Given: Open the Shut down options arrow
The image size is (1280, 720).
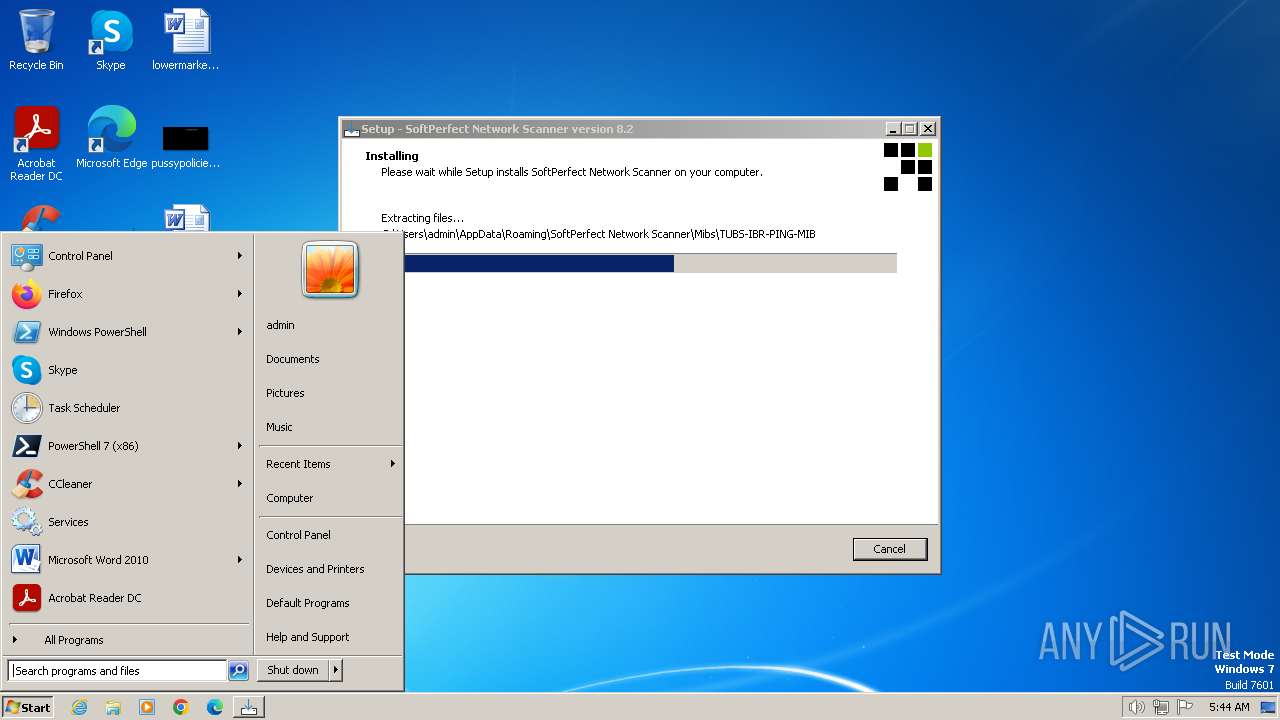Looking at the screenshot, I should click(336, 670).
